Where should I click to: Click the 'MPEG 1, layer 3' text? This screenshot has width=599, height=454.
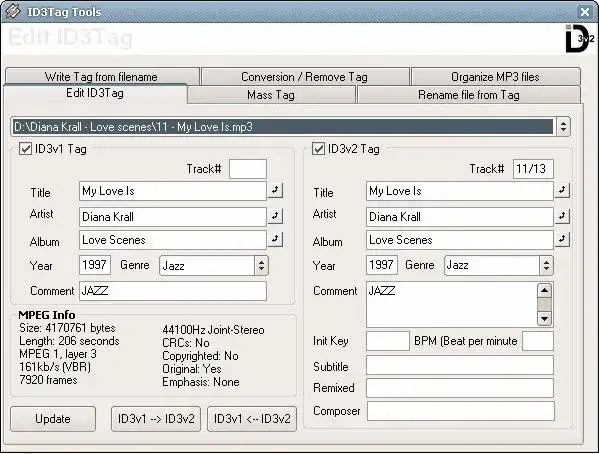(58, 354)
